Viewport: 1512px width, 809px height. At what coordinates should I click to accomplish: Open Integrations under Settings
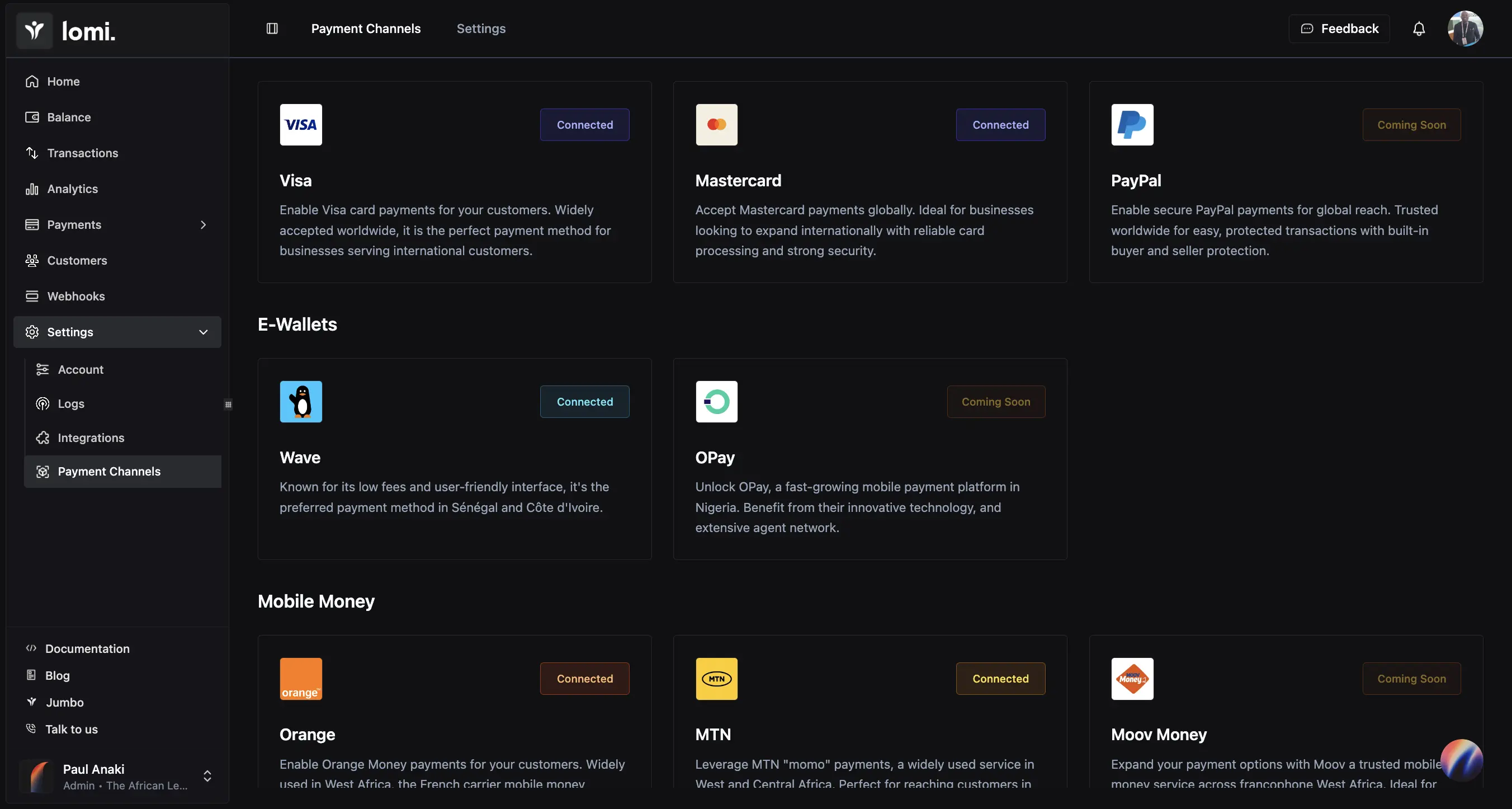click(x=122, y=438)
